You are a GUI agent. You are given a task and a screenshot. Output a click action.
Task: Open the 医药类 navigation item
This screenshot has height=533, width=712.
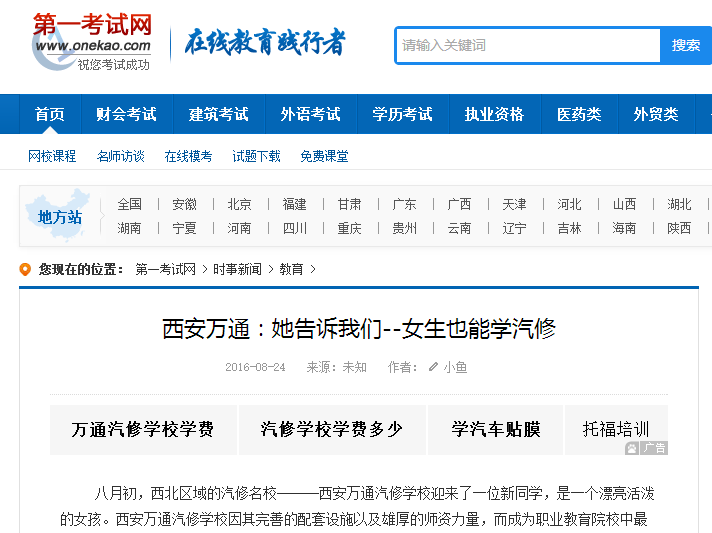pyautogui.click(x=579, y=114)
